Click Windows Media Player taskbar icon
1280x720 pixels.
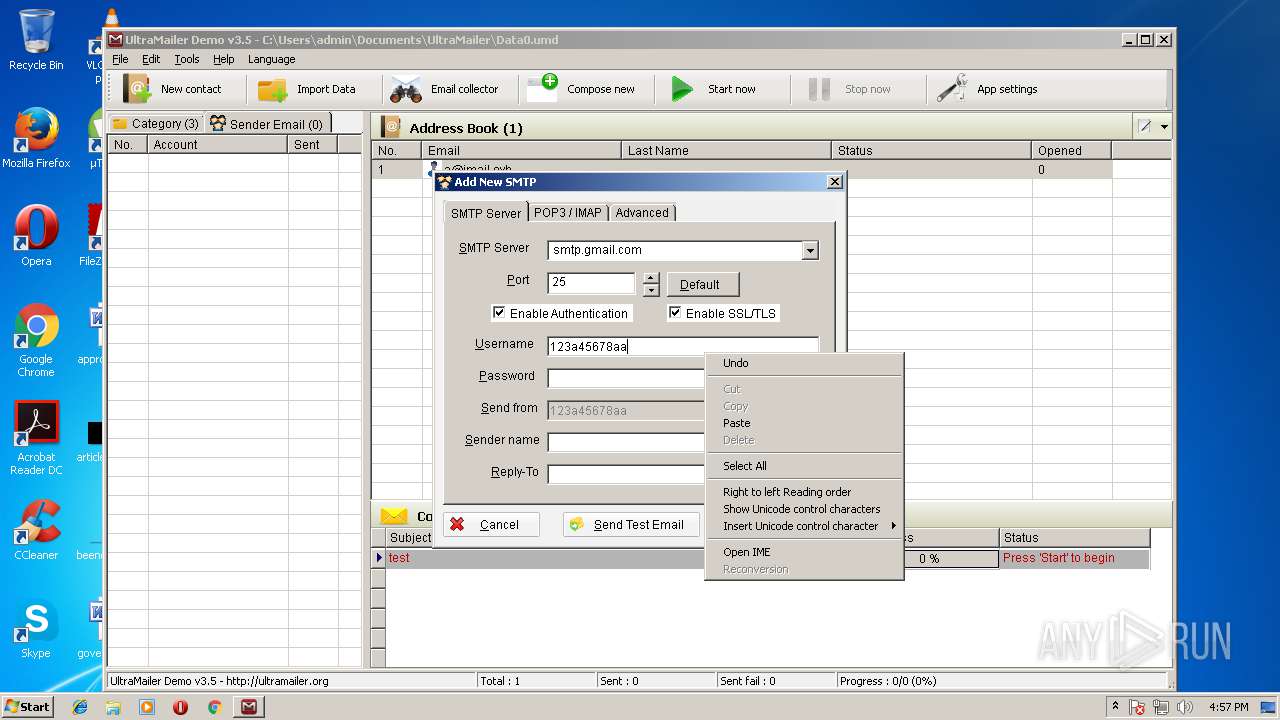(147, 707)
